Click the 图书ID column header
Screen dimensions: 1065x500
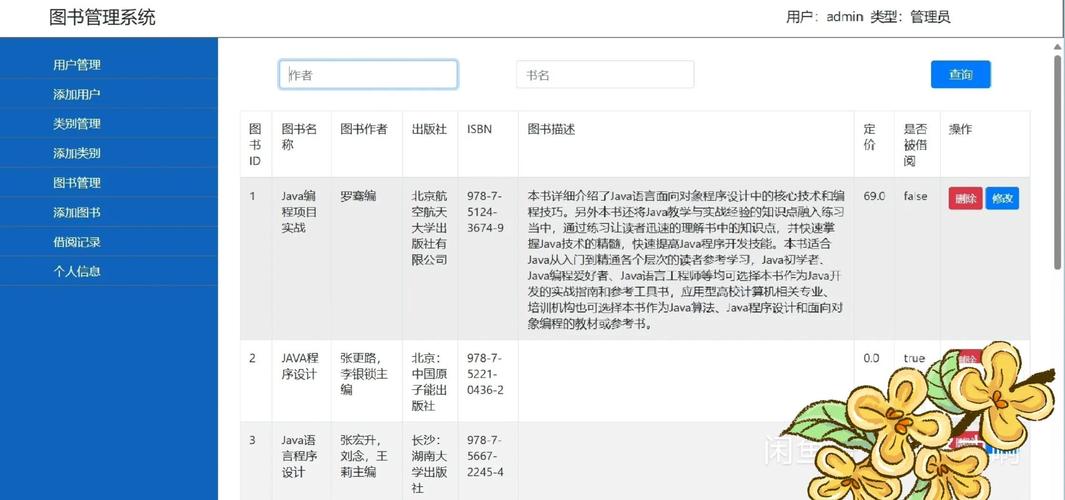tap(255, 145)
